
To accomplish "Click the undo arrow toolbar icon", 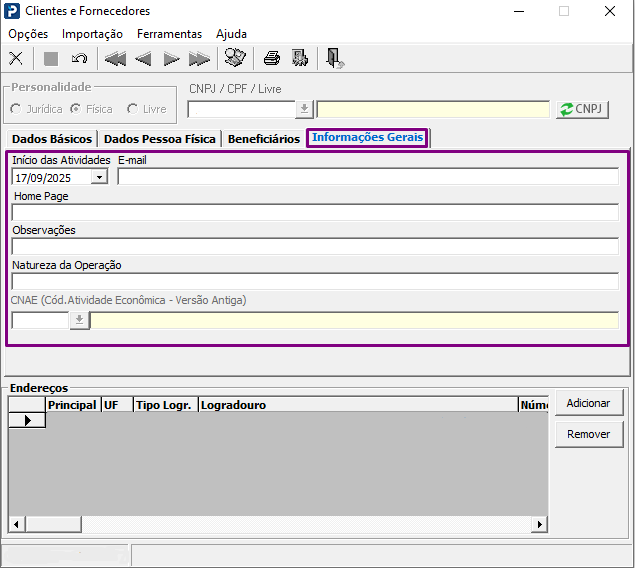I will click(x=79, y=58).
